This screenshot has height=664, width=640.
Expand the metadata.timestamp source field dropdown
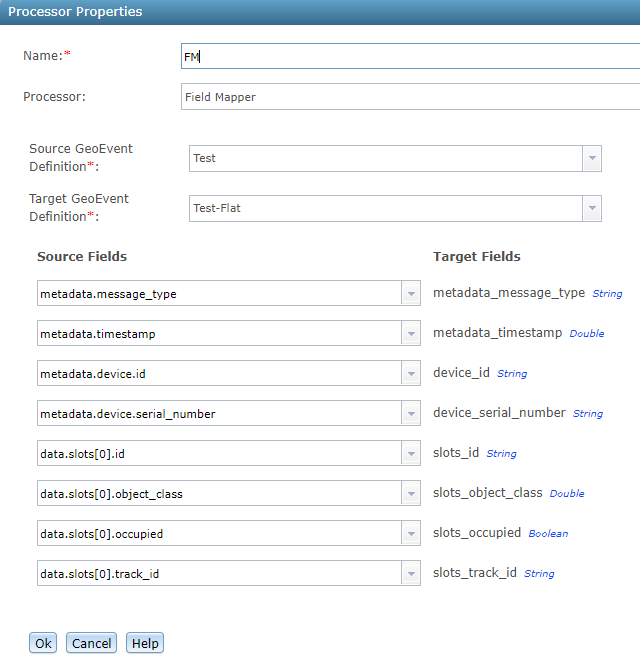pos(410,334)
